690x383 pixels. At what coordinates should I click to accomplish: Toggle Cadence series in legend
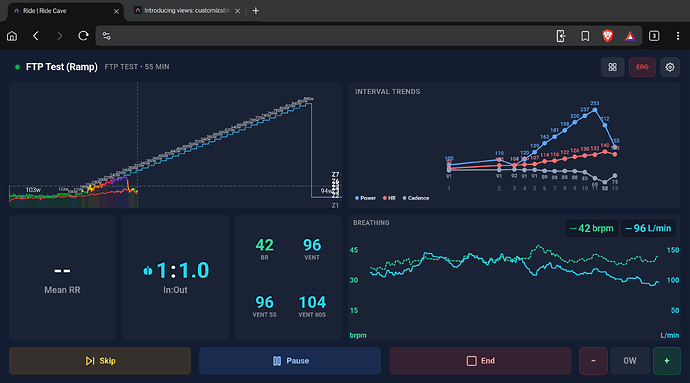415,198
